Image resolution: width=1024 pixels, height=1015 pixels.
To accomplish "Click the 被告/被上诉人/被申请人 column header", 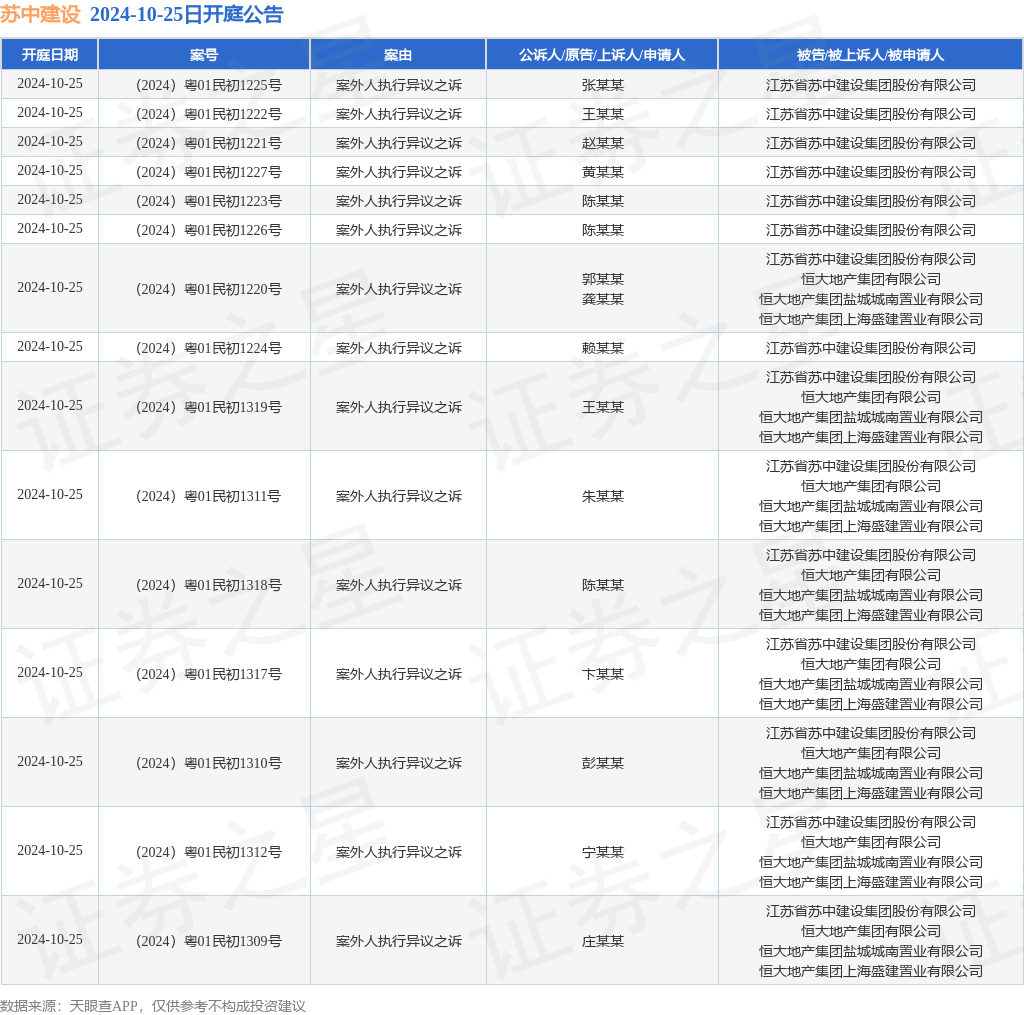I will [871, 55].
